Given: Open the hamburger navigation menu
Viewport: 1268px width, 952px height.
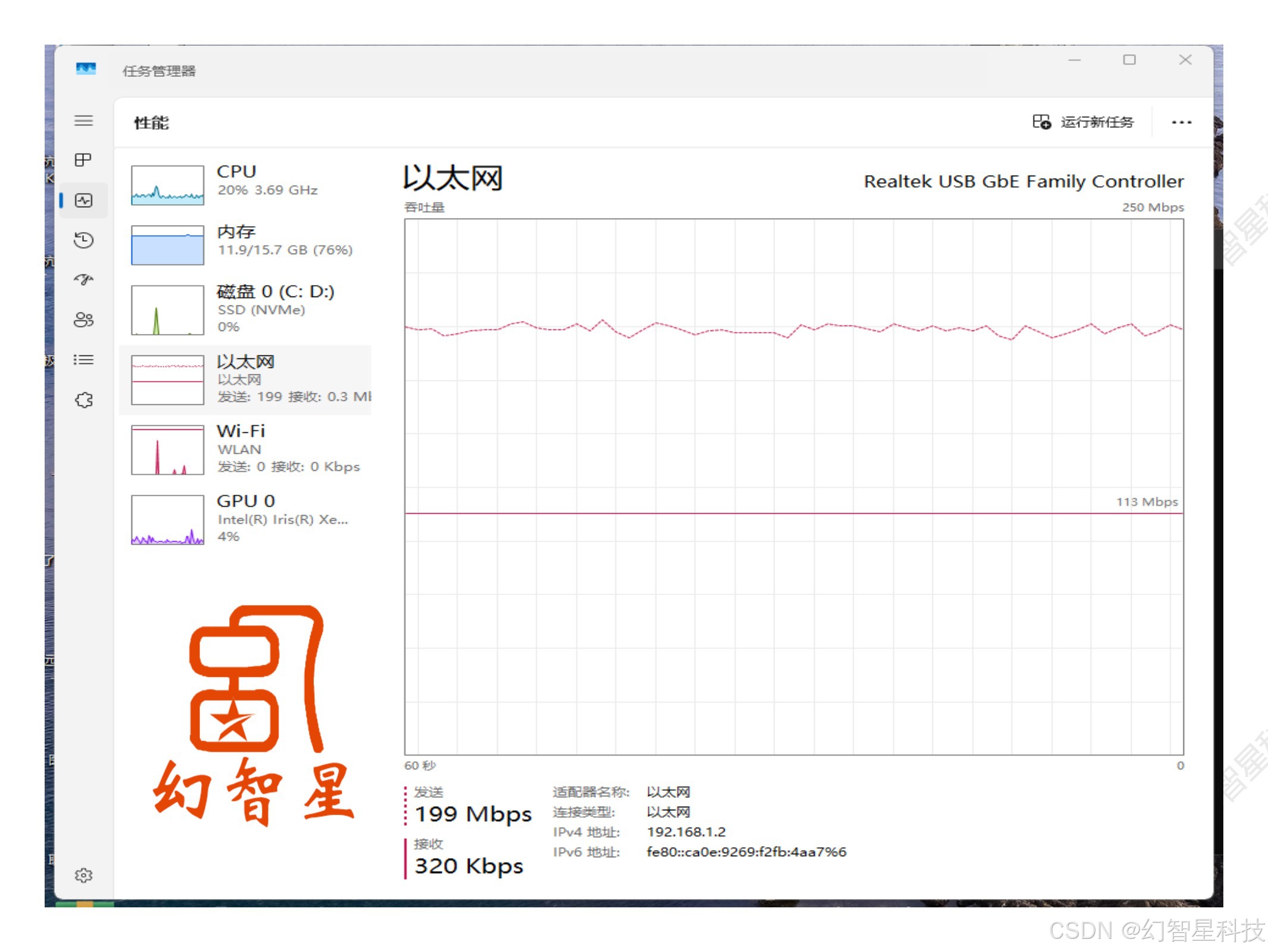Looking at the screenshot, I should [83, 121].
